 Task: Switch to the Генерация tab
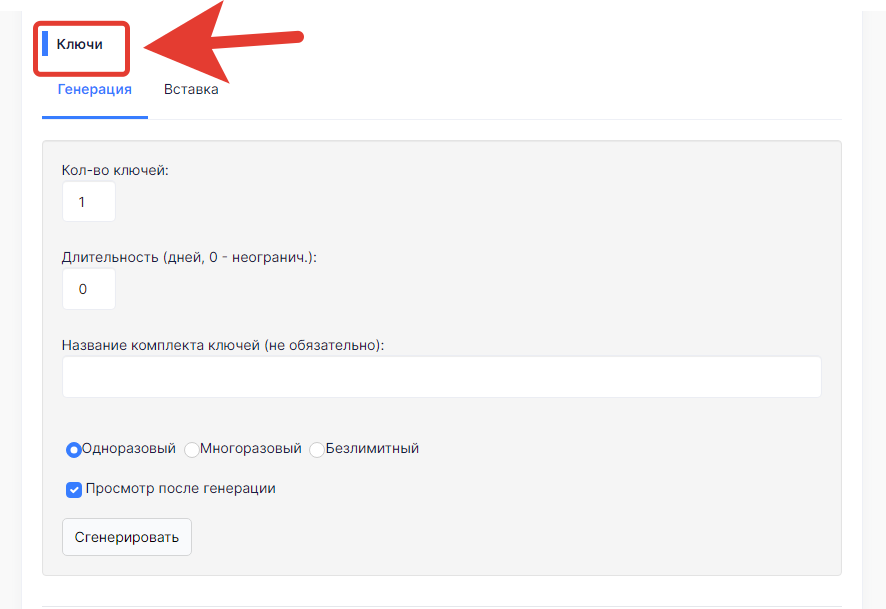coord(94,89)
